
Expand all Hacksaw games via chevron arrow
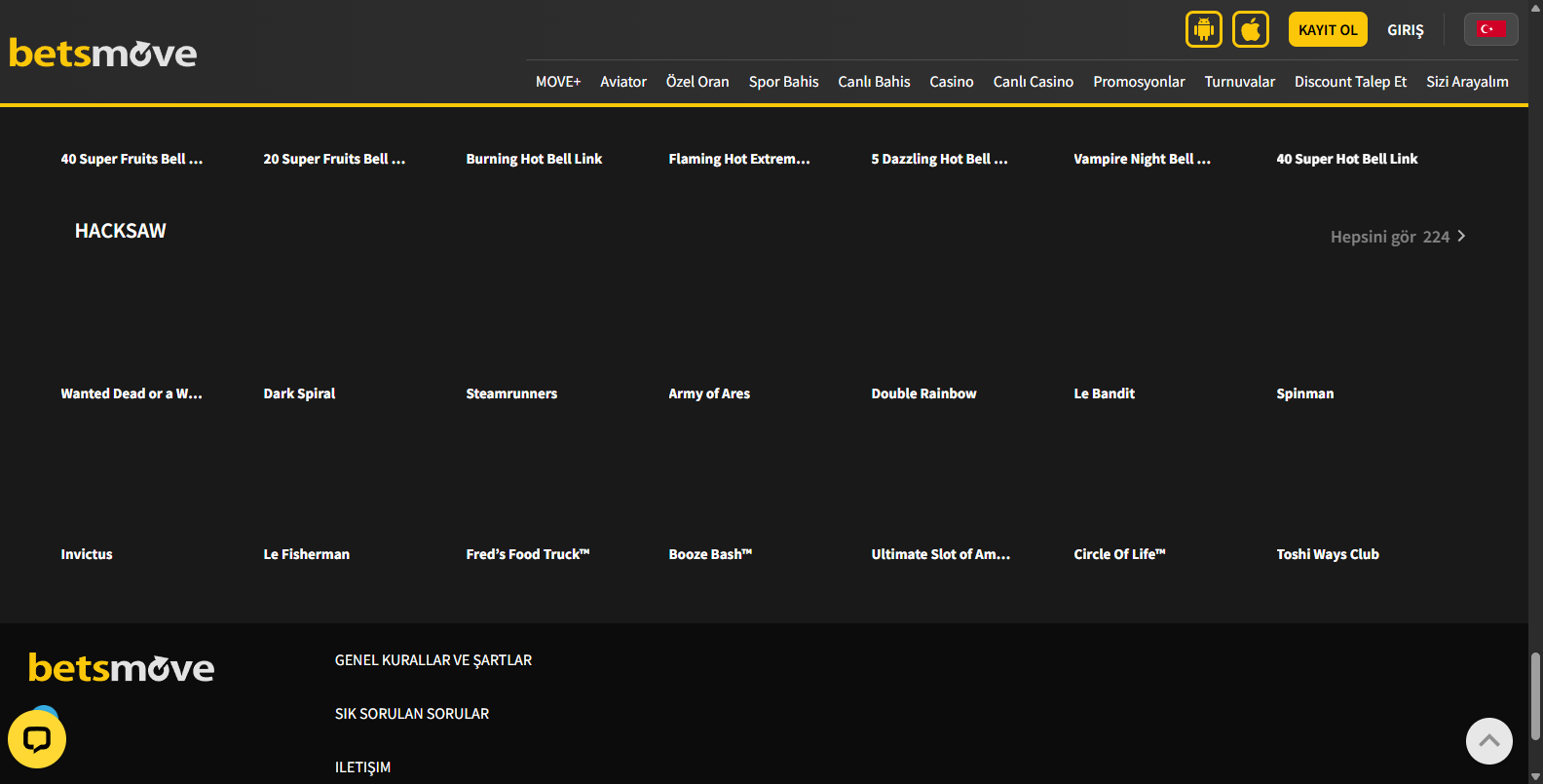point(1461,237)
